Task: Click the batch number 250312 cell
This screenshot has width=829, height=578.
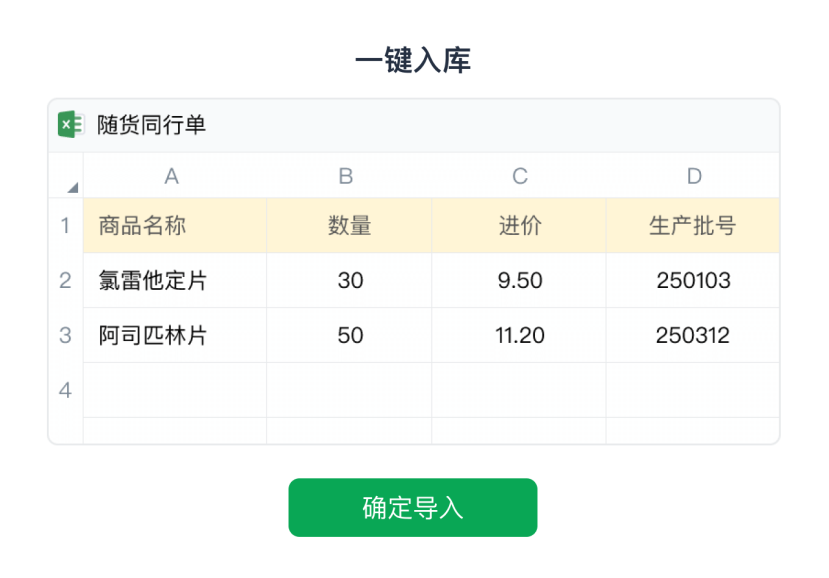Action: click(693, 335)
